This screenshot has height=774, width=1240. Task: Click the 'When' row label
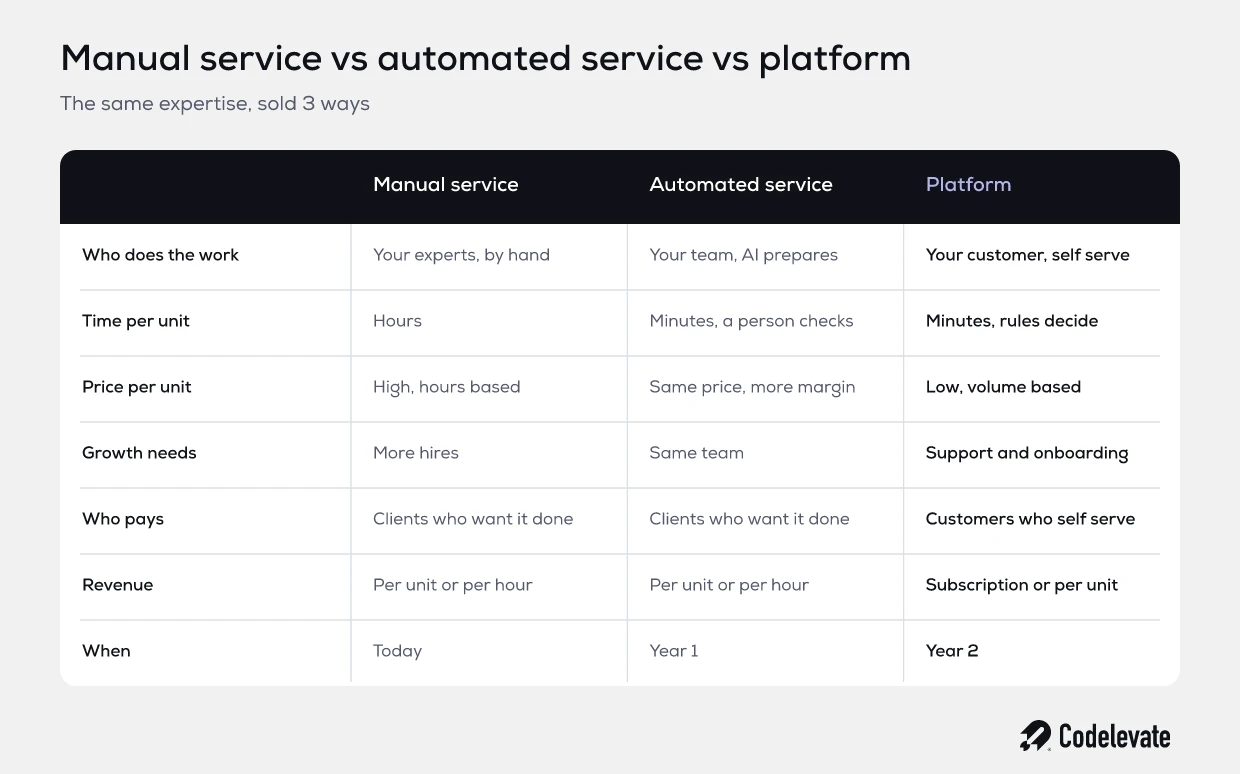click(x=106, y=651)
